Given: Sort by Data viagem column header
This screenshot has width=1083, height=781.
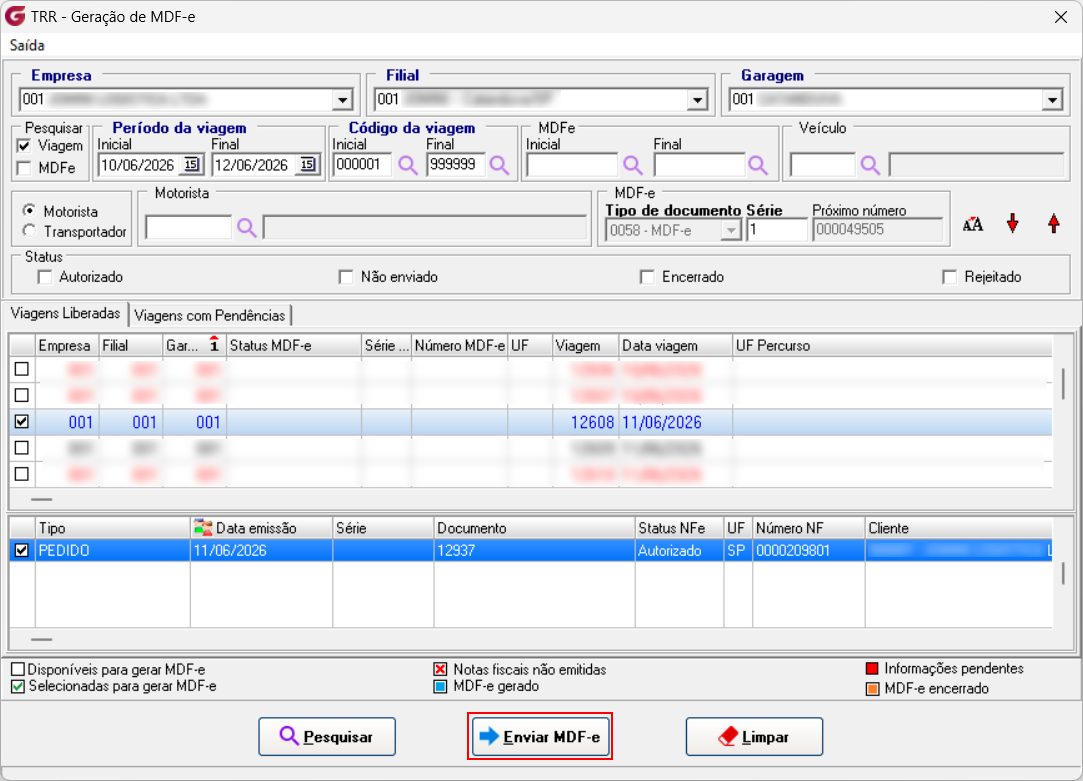Looking at the screenshot, I should point(675,345).
